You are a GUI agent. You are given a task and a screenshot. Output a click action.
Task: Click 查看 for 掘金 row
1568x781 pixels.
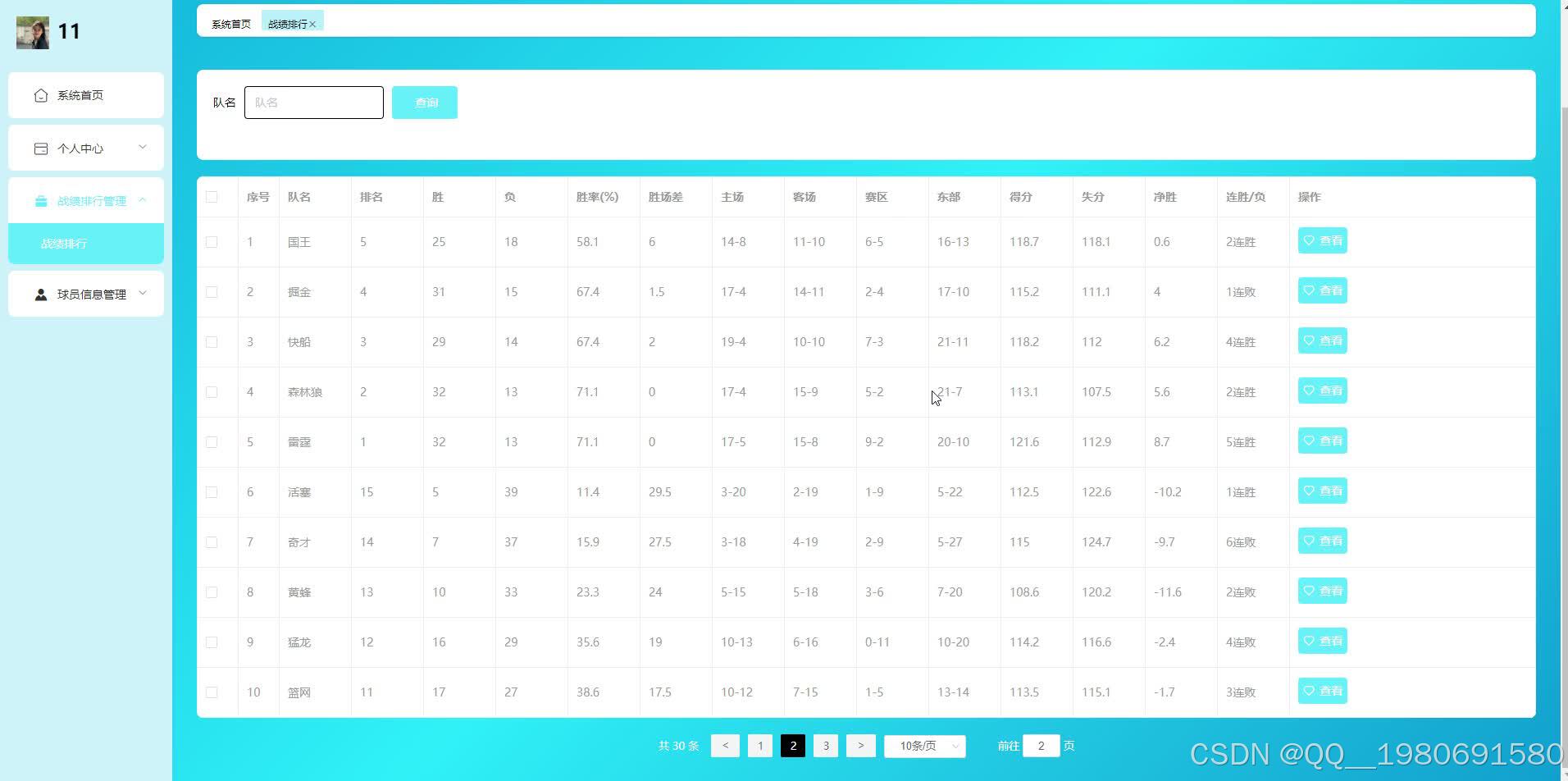click(x=1322, y=290)
